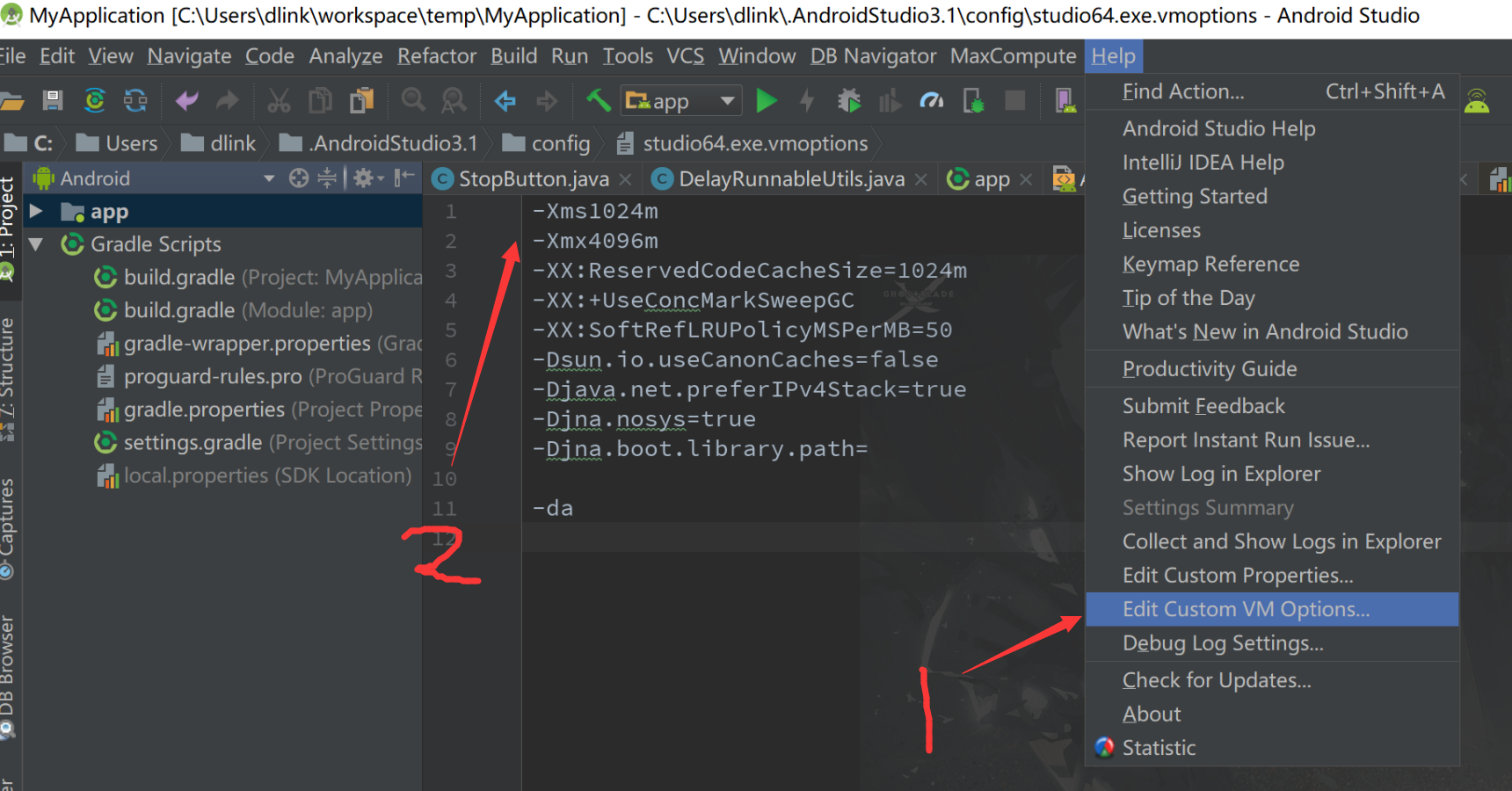Select Edit Custom VM Options in Help menu
This screenshot has height=791, width=1512.
point(1272,609)
